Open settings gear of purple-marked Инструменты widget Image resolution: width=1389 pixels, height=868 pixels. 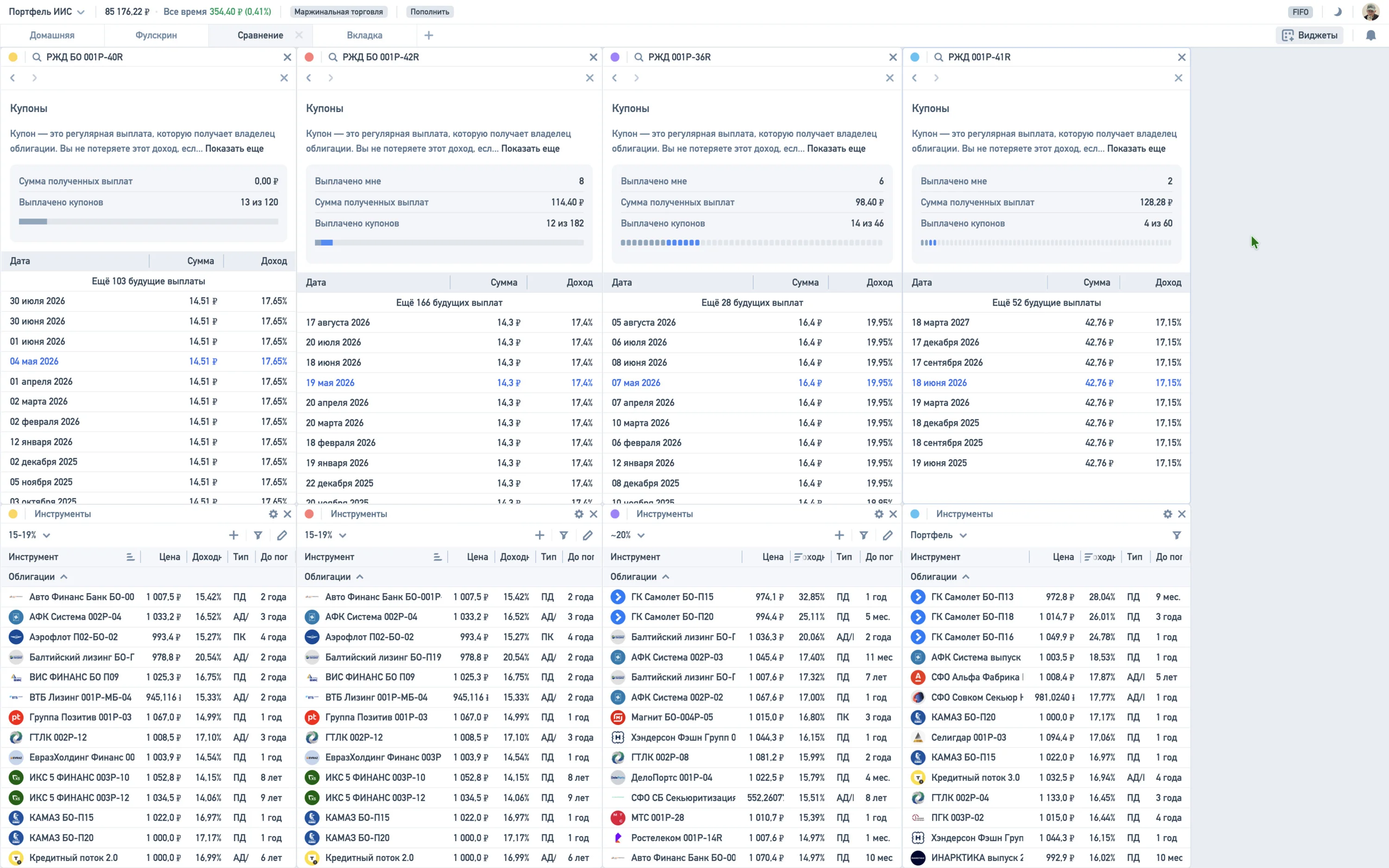point(879,514)
